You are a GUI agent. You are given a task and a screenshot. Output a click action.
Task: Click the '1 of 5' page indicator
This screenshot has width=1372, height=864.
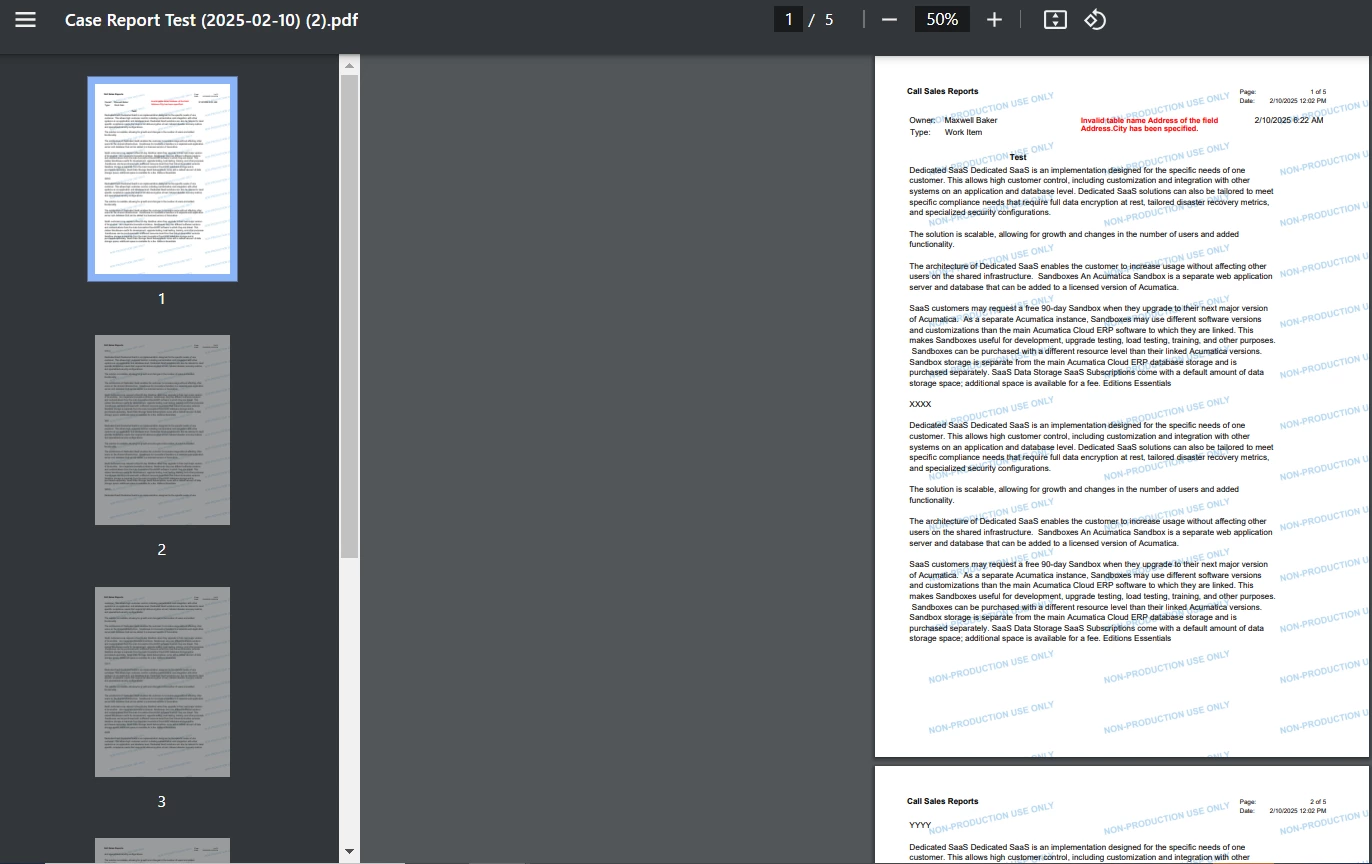tap(1318, 92)
